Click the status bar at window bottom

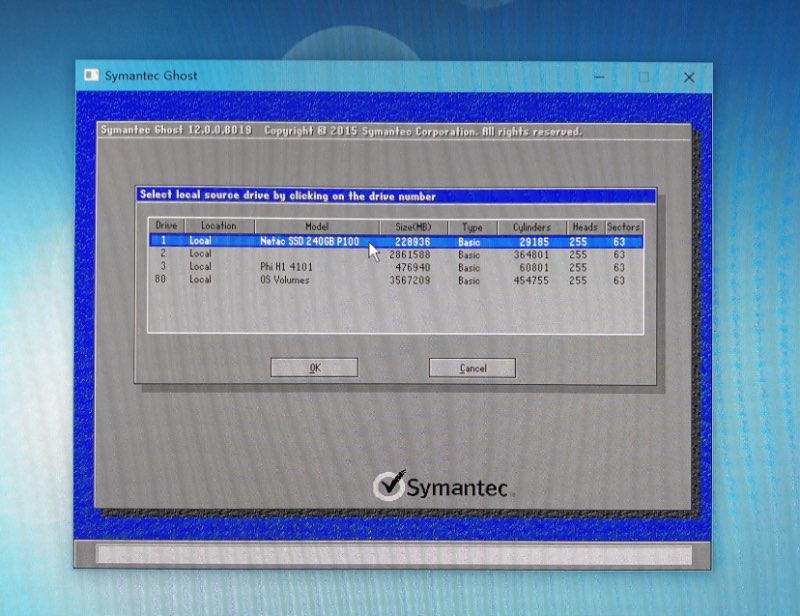point(393,554)
